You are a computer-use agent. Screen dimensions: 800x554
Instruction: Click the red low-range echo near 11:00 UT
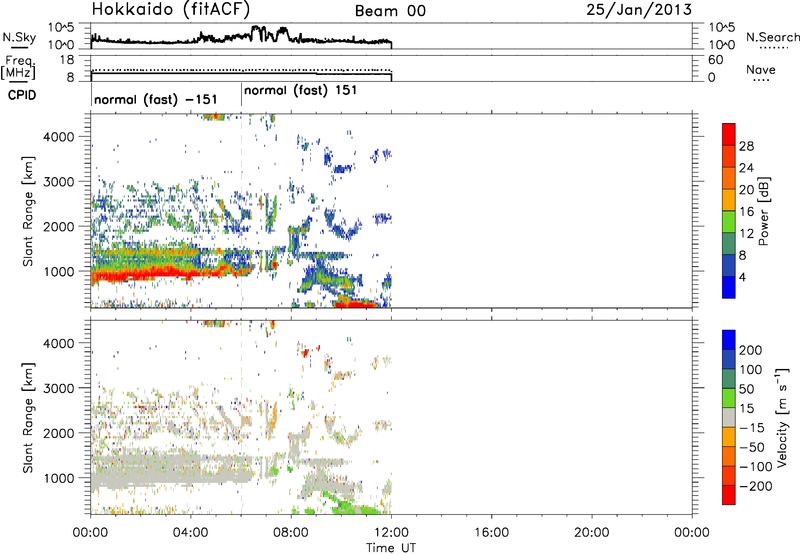click(x=356, y=304)
